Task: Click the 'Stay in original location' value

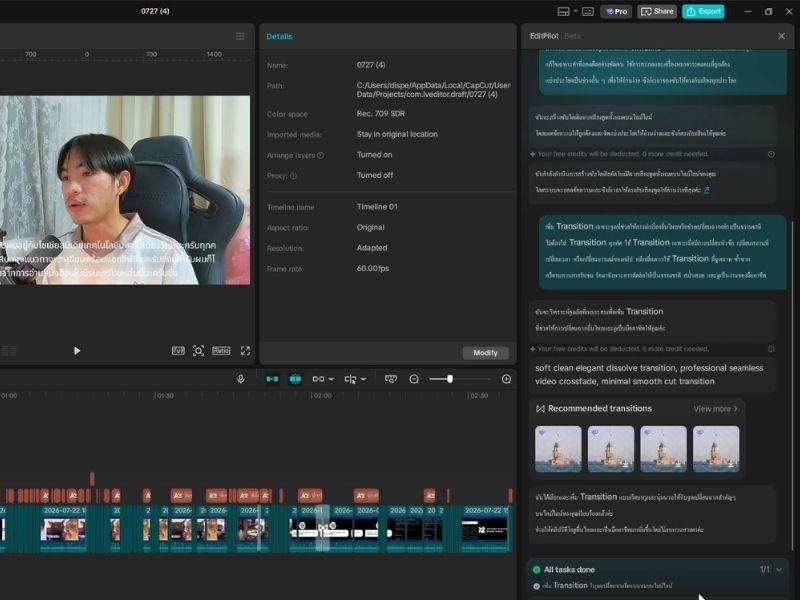Action: coord(397,134)
